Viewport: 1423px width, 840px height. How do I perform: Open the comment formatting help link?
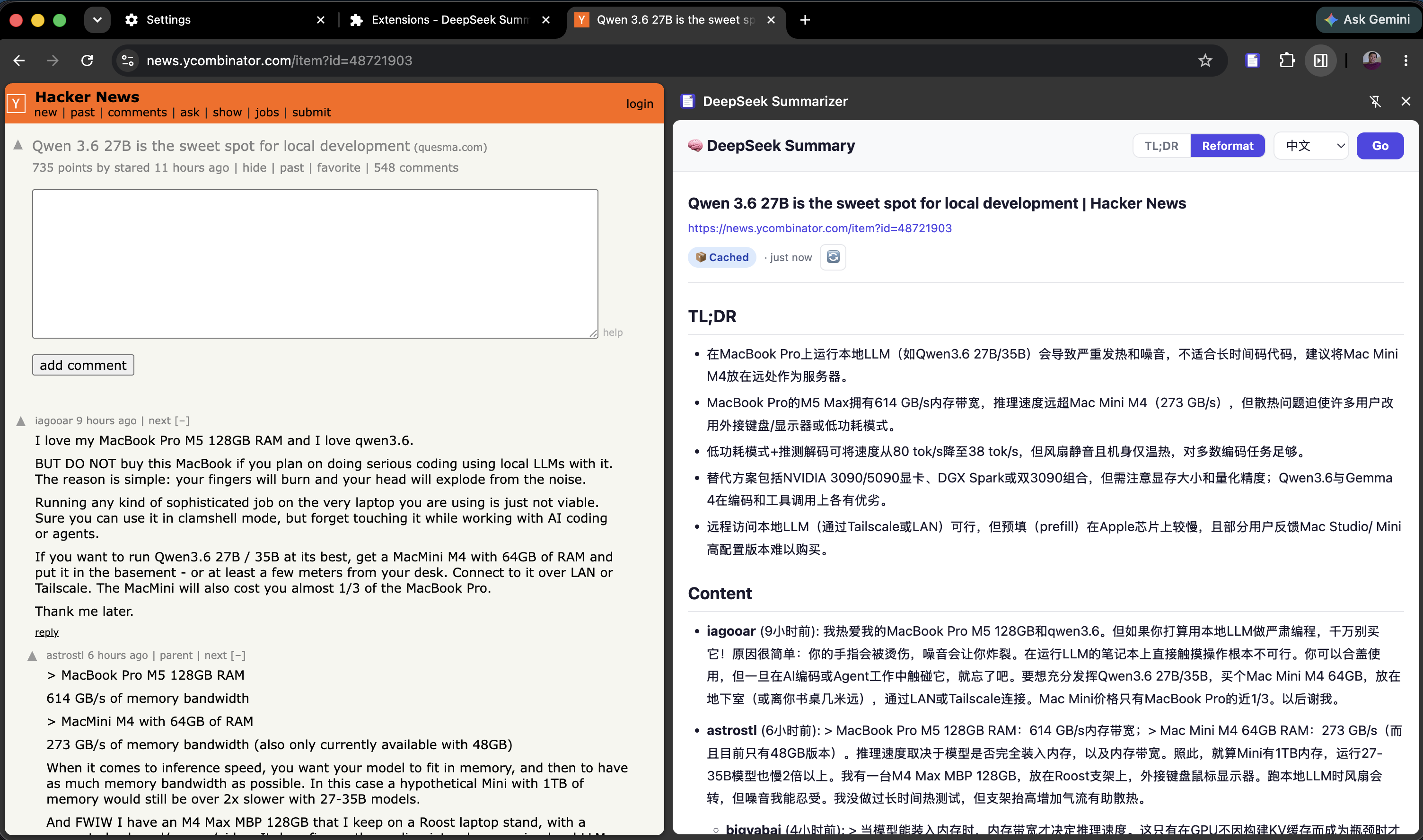click(x=613, y=332)
